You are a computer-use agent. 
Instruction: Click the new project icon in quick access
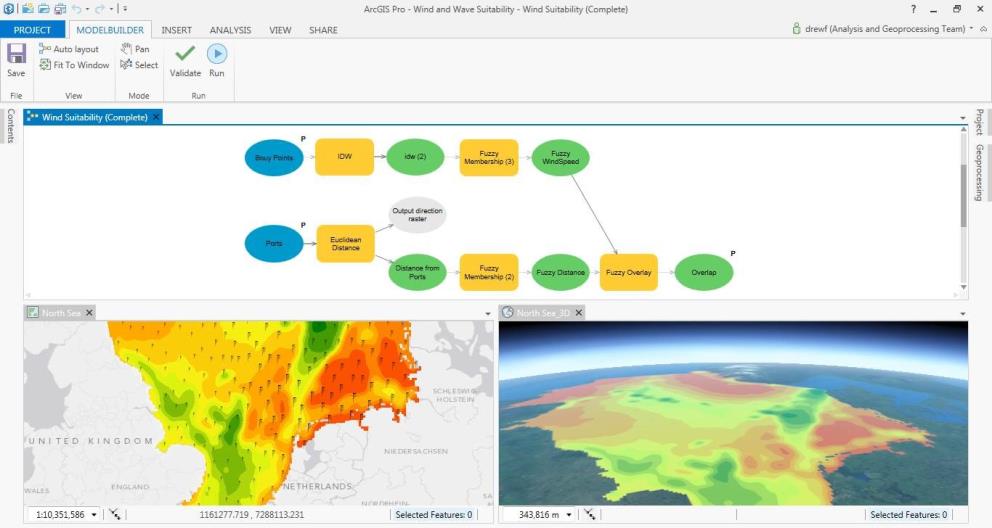click(x=28, y=9)
